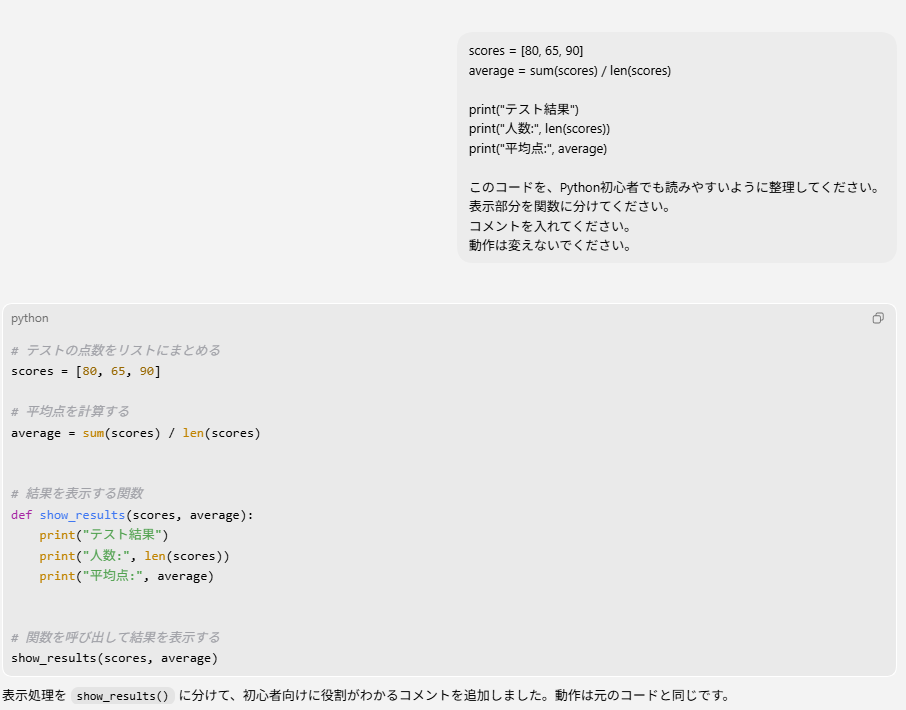
Task: Click the copy code icon in the code block
Action: coord(878,318)
